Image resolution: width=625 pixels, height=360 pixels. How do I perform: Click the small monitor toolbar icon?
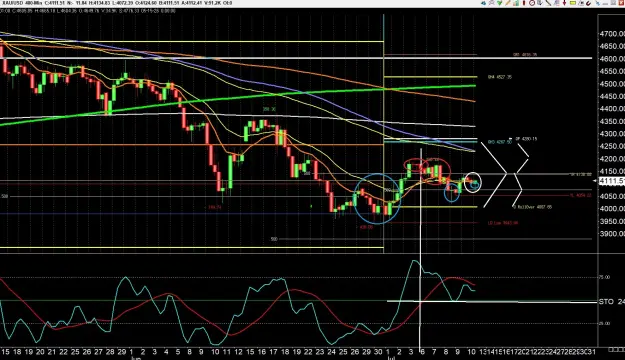[x=581, y=3]
